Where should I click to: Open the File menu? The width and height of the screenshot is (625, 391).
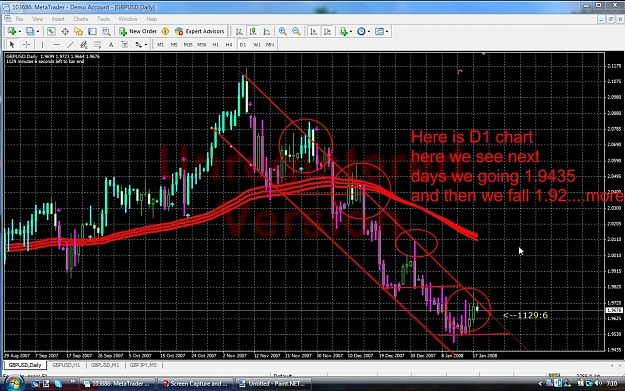(19, 19)
